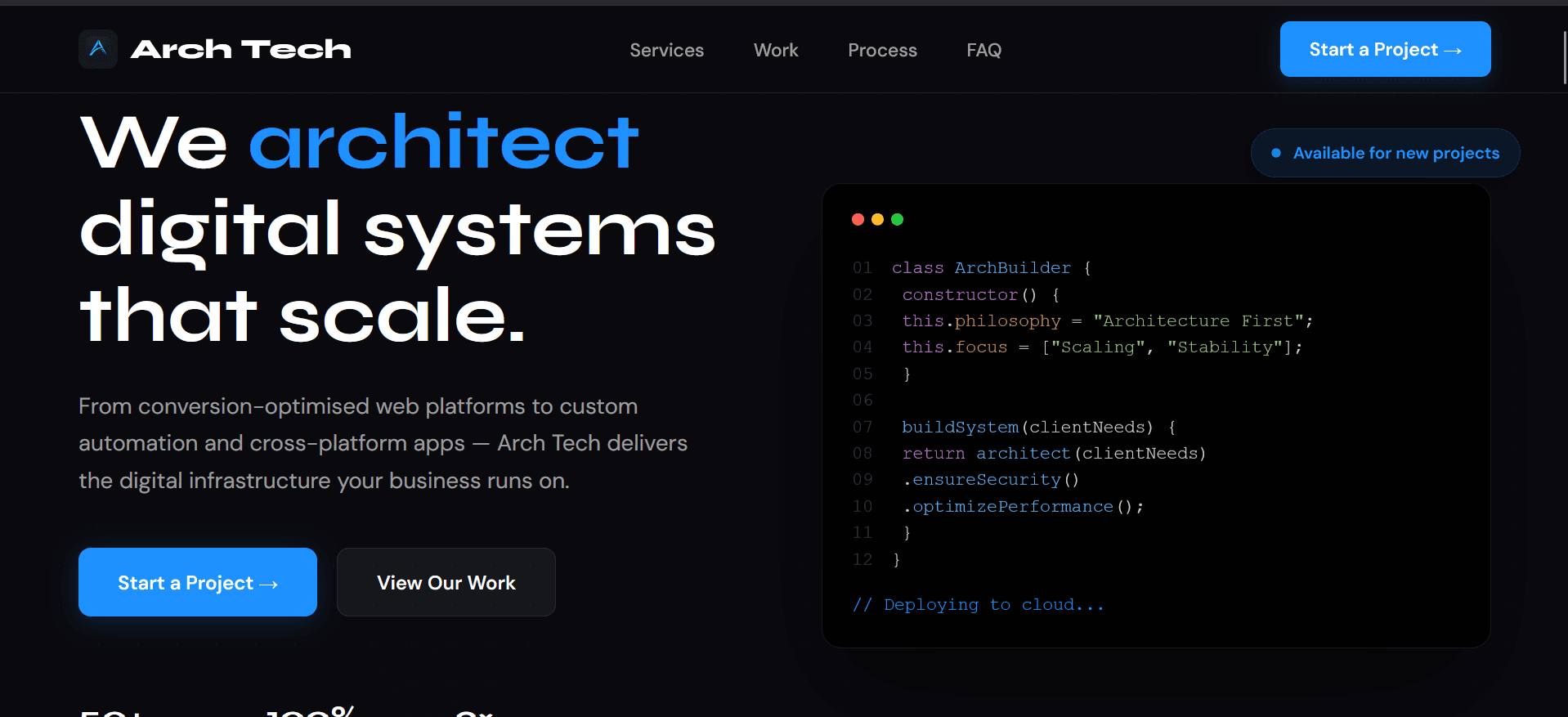Click the Arch Tech logo icon
Screen dimensions: 1568x717
coord(98,49)
